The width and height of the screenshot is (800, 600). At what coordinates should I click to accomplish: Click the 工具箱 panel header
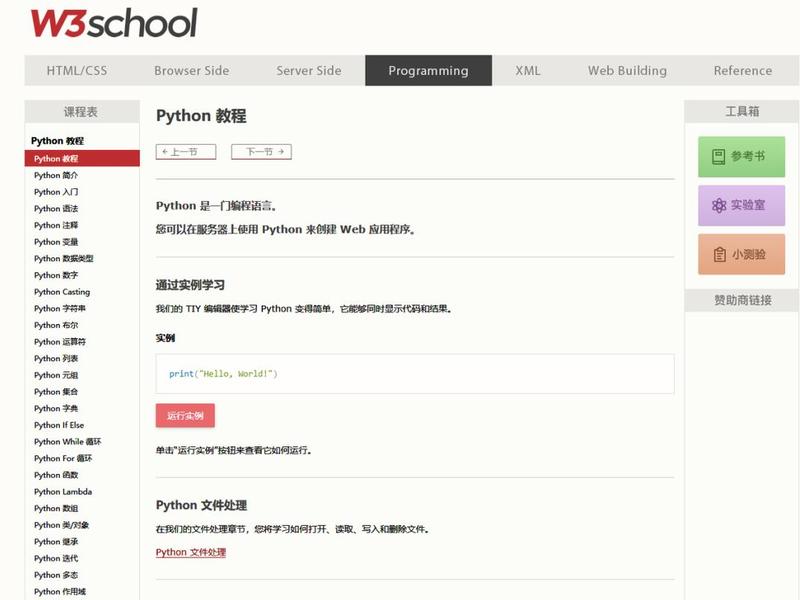[x=742, y=111]
